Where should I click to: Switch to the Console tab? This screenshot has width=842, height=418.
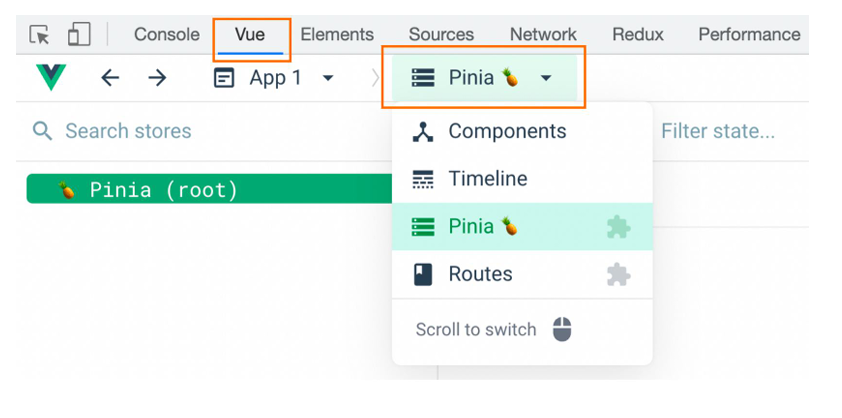coord(166,34)
